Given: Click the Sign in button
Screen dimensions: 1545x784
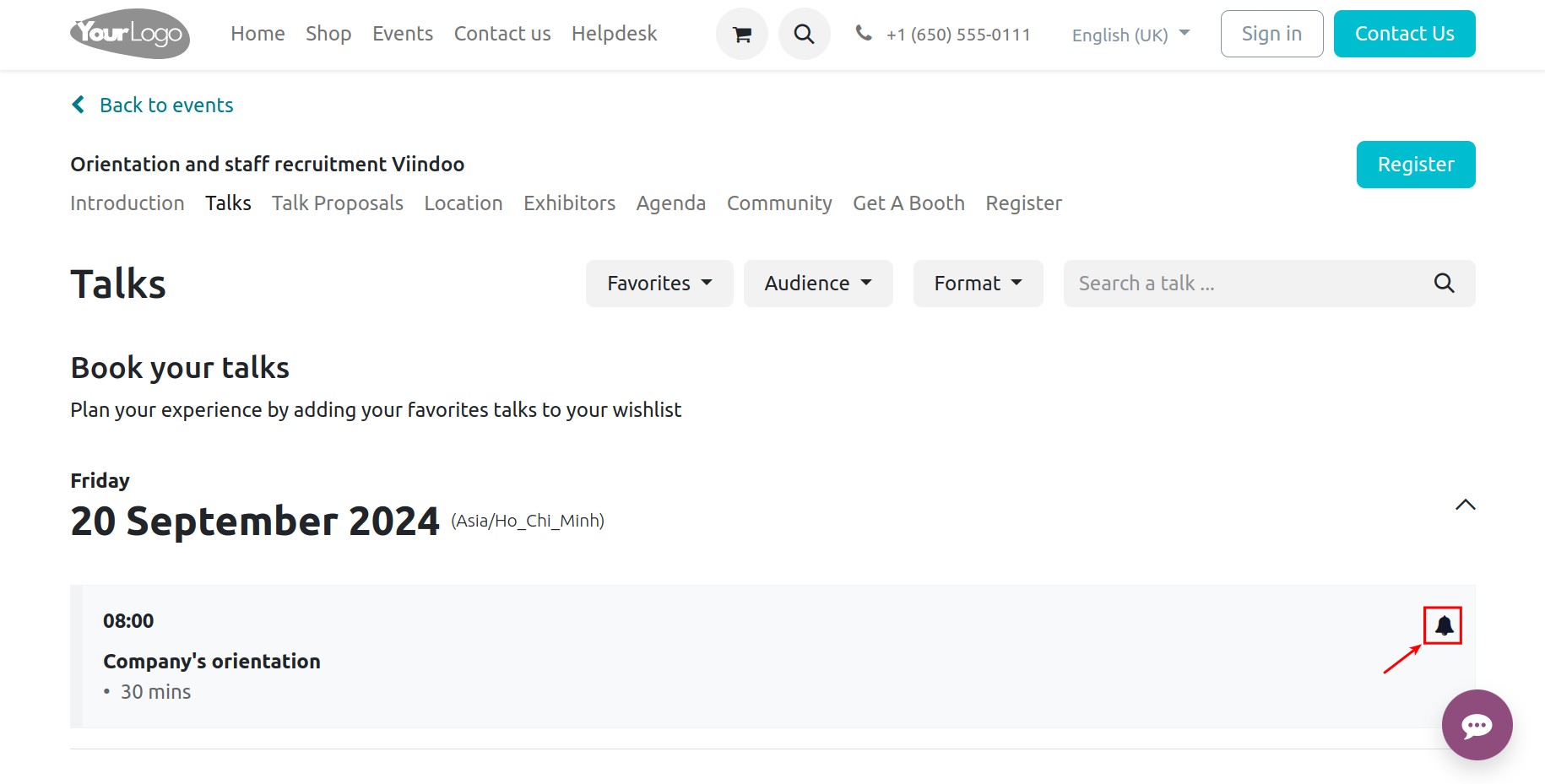Looking at the screenshot, I should [x=1271, y=34].
